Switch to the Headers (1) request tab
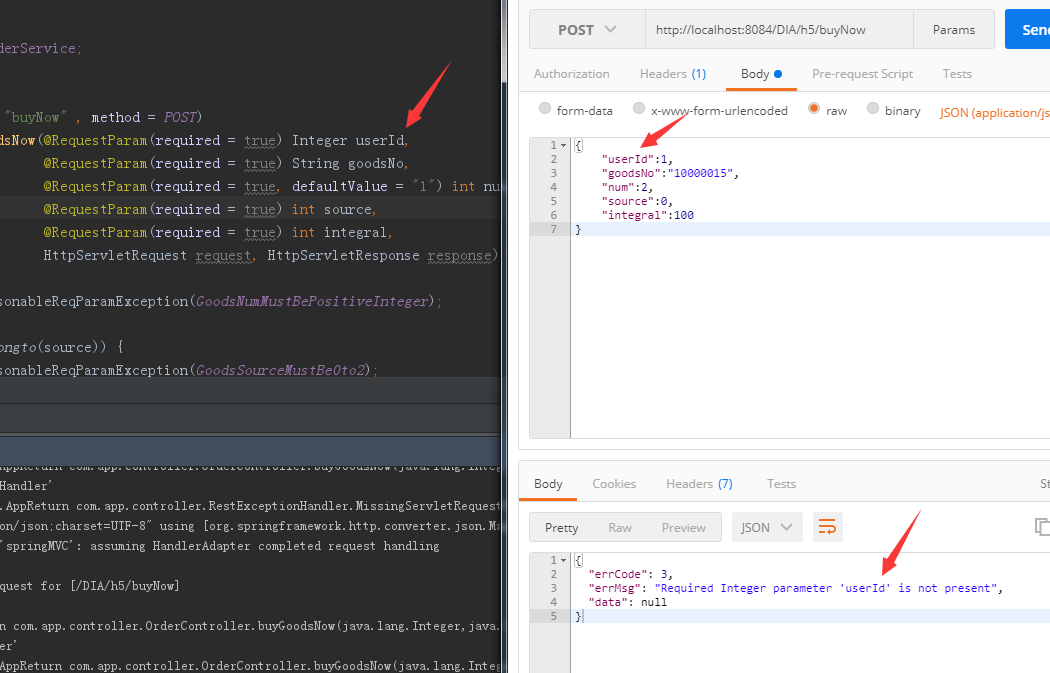This screenshot has width=1050, height=673. coord(672,73)
